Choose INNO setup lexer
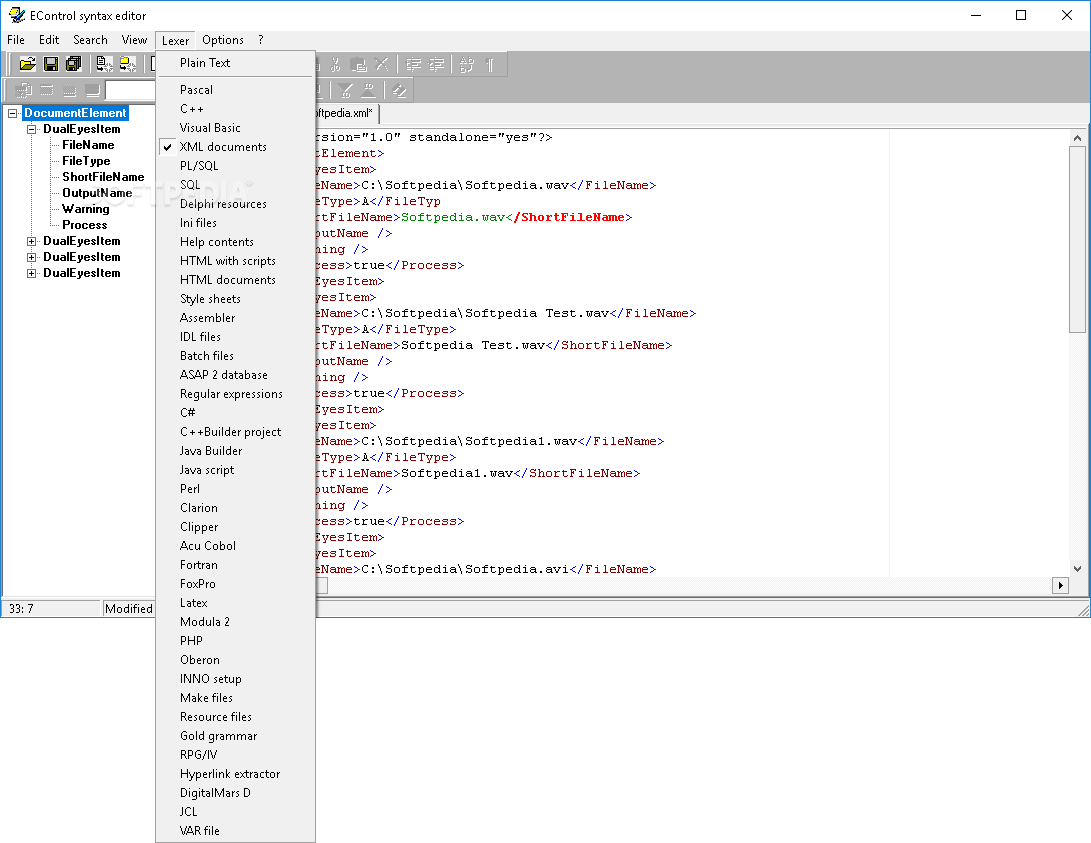 235,679
